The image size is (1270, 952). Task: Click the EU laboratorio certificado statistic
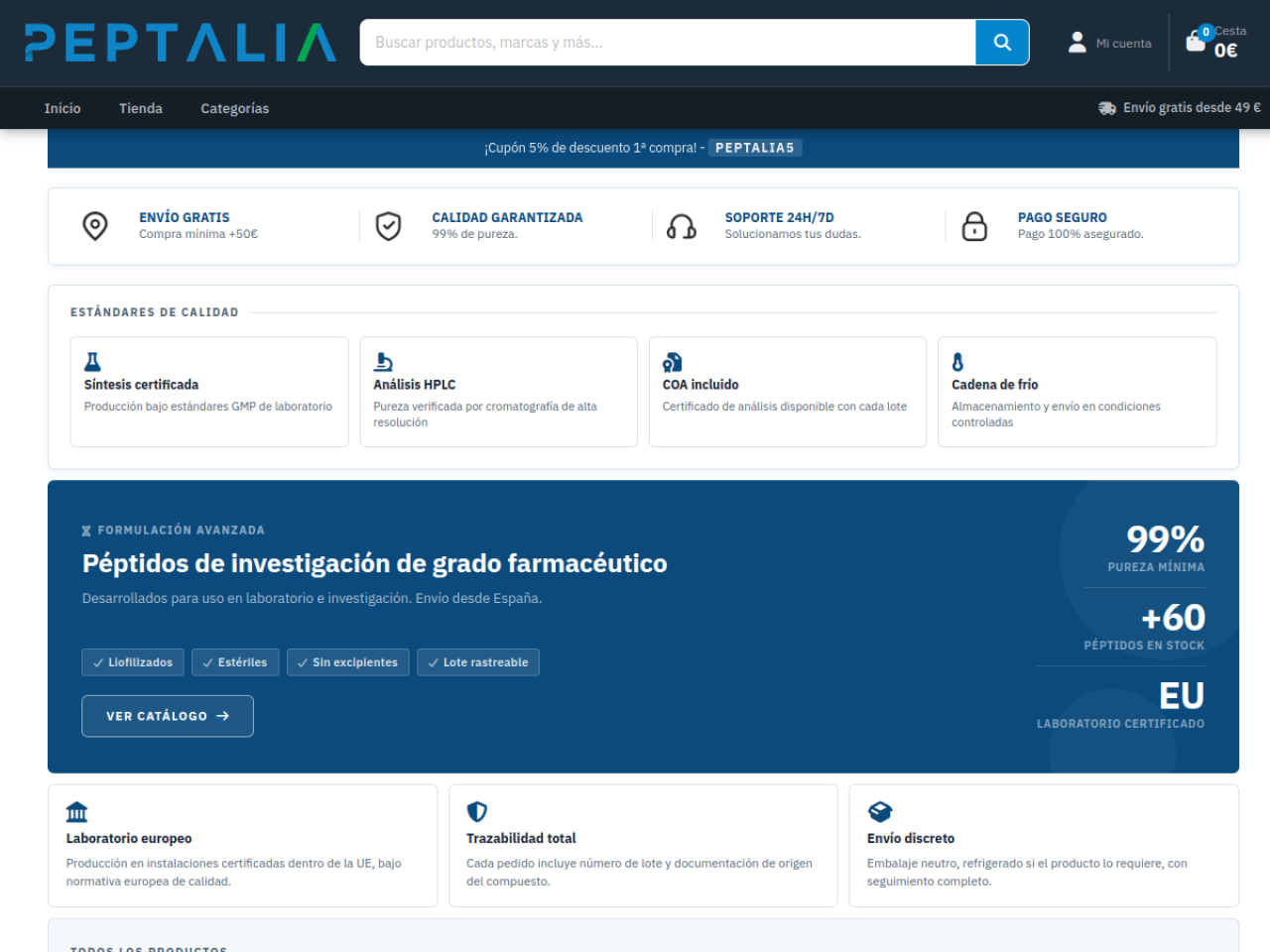[1121, 703]
